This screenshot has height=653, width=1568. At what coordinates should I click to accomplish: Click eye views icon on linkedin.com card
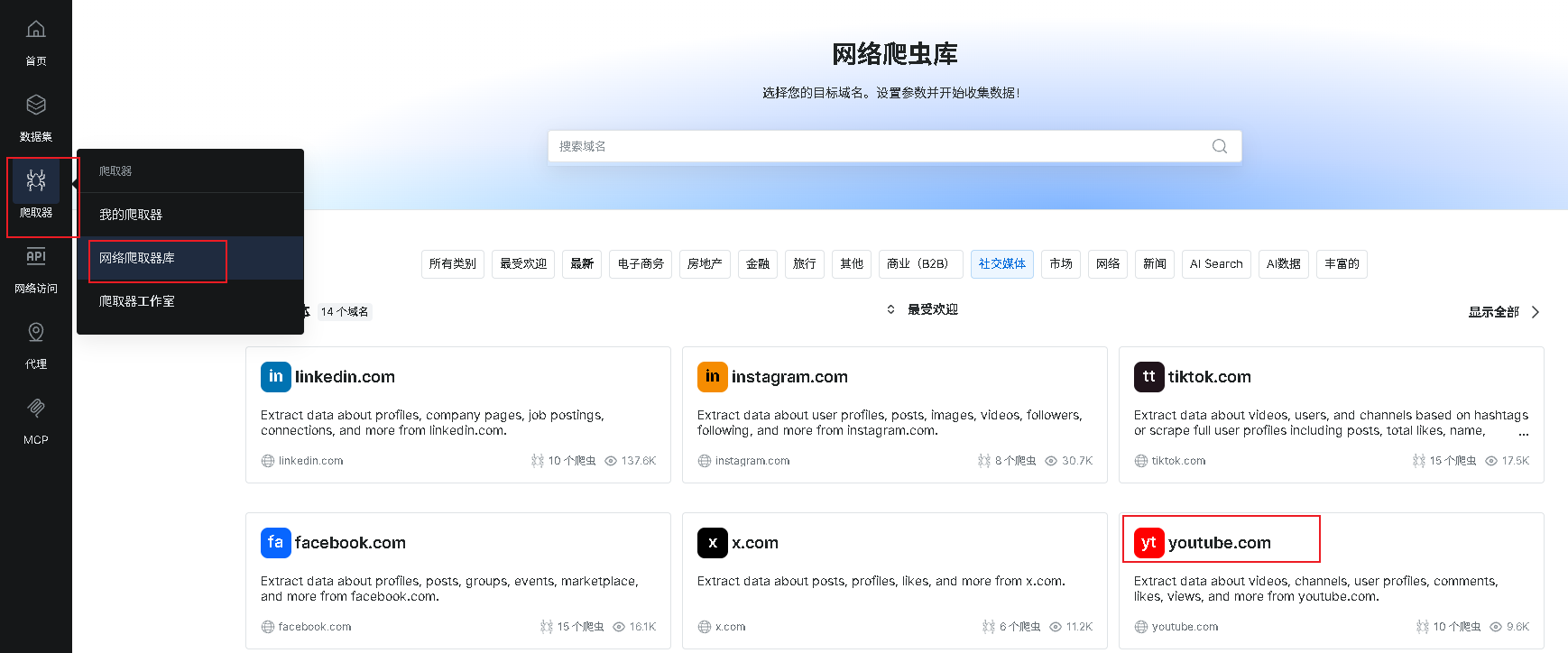pyautogui.click(x=611, y=461)
